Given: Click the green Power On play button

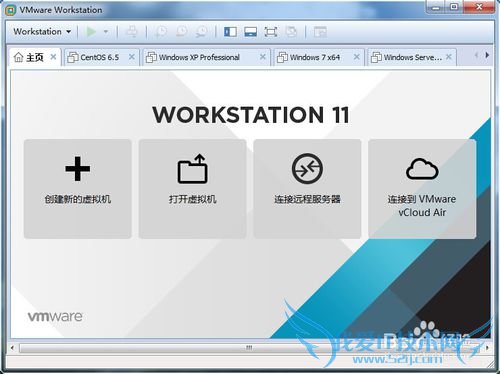Looking at the screenshot, I should click(x=91, y=32).
